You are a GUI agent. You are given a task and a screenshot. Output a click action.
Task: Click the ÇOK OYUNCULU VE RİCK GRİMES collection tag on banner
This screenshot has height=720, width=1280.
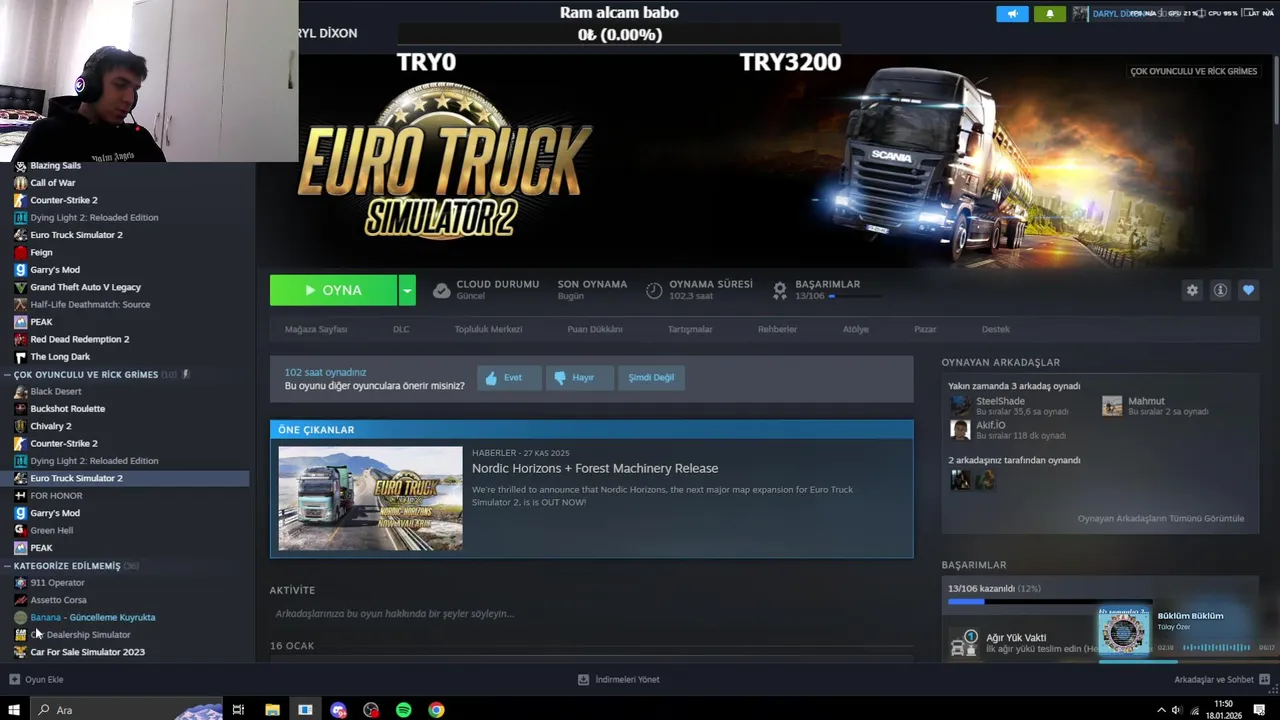coord(1193,72)
